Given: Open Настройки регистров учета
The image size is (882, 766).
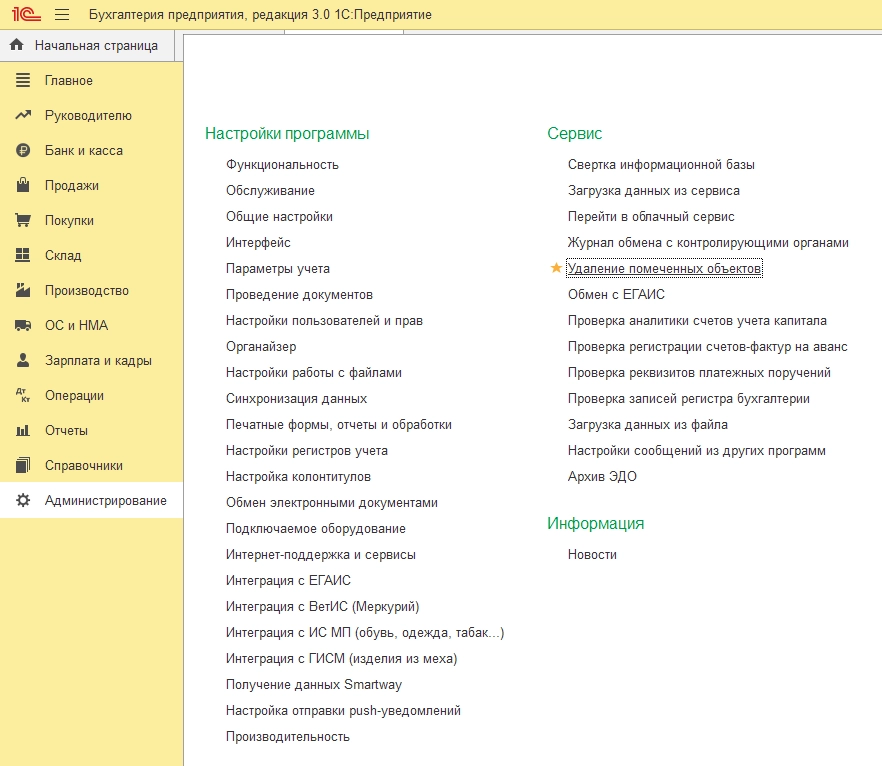Looking at the screenshot, I should pos(307,450).
